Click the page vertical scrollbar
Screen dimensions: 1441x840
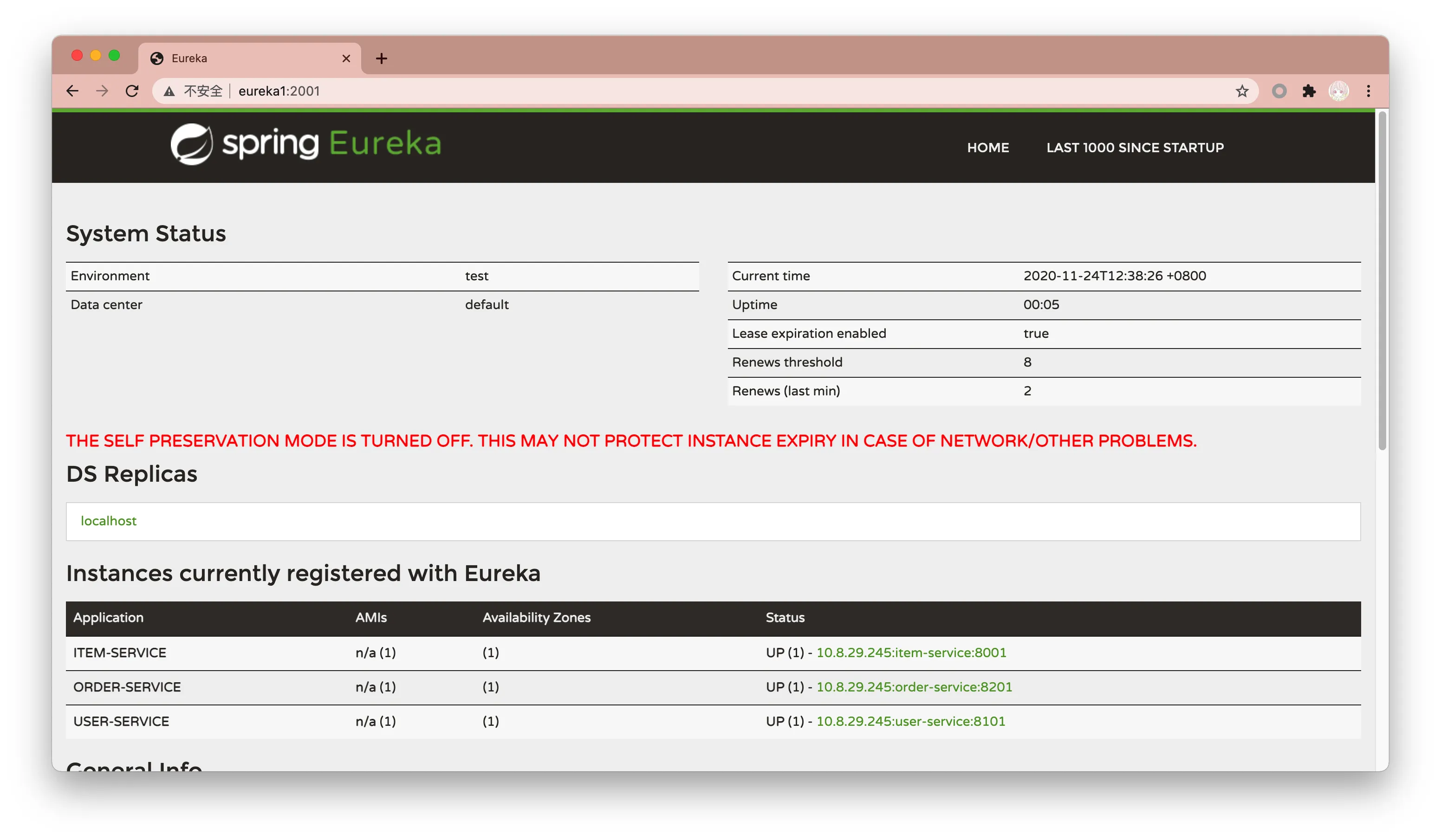(x=1382, y=281)
